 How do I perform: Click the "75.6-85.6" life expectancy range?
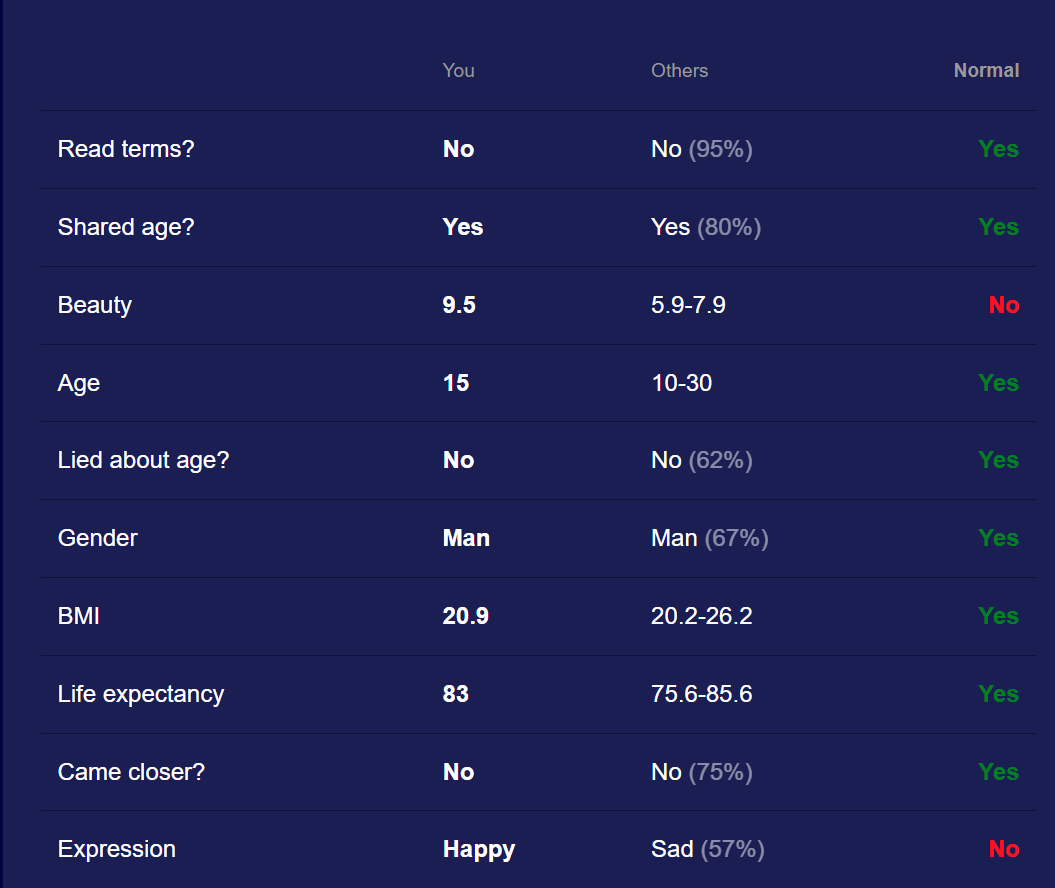coord(701,694)
